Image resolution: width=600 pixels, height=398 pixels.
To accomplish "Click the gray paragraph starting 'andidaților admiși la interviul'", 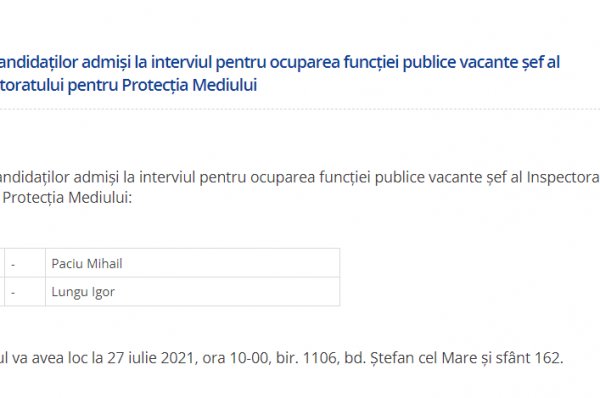I will [x=300, y=188].
